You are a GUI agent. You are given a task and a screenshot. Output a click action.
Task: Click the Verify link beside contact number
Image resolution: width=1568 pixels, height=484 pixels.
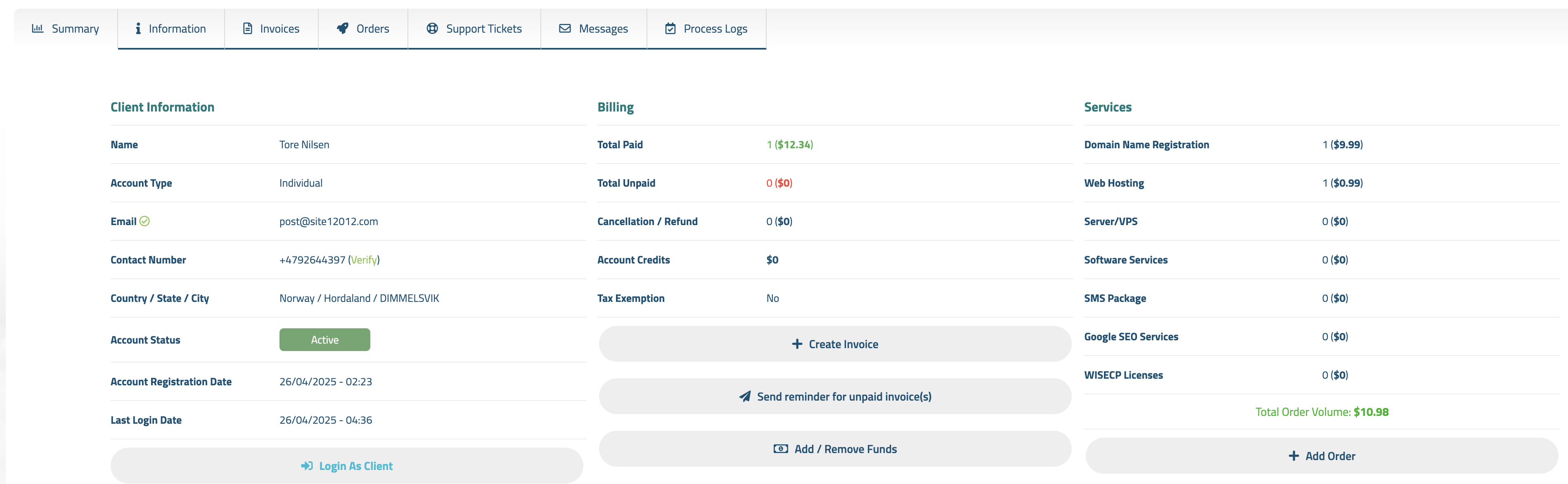(364, 260)
